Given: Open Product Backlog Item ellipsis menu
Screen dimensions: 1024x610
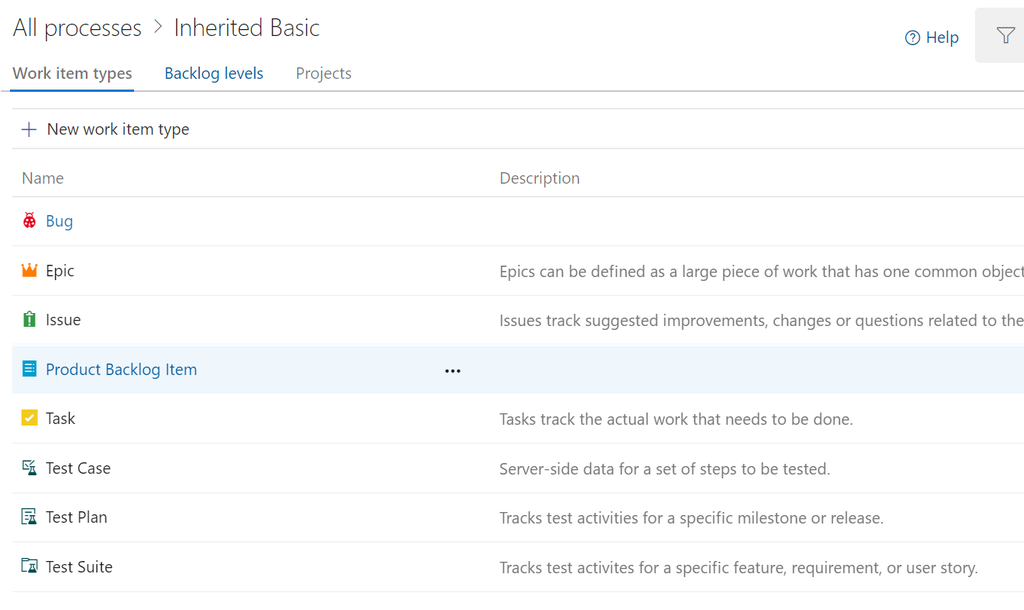Looking at the screenshot, I should point(453,371).
